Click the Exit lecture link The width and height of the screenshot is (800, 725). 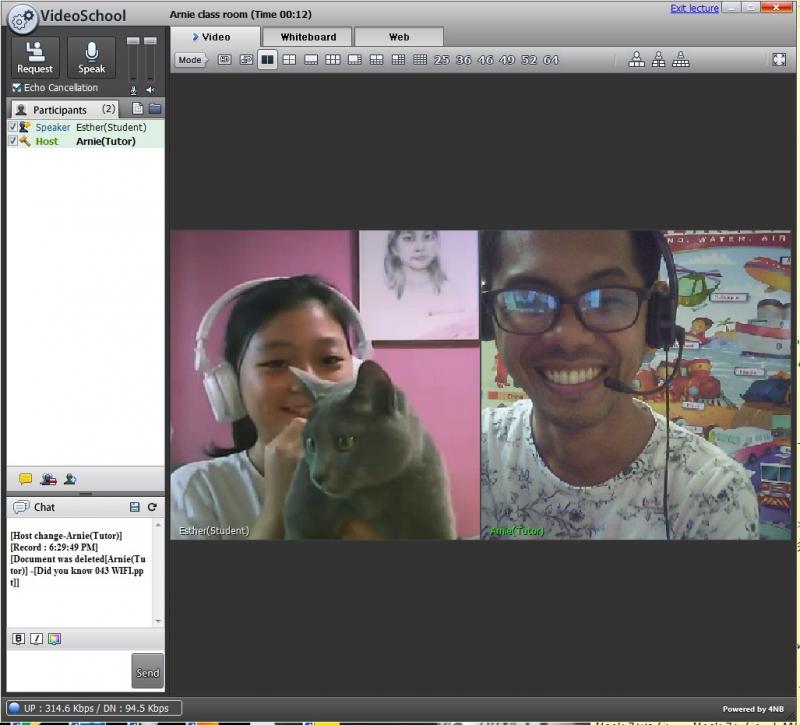(x=694, y=8)
